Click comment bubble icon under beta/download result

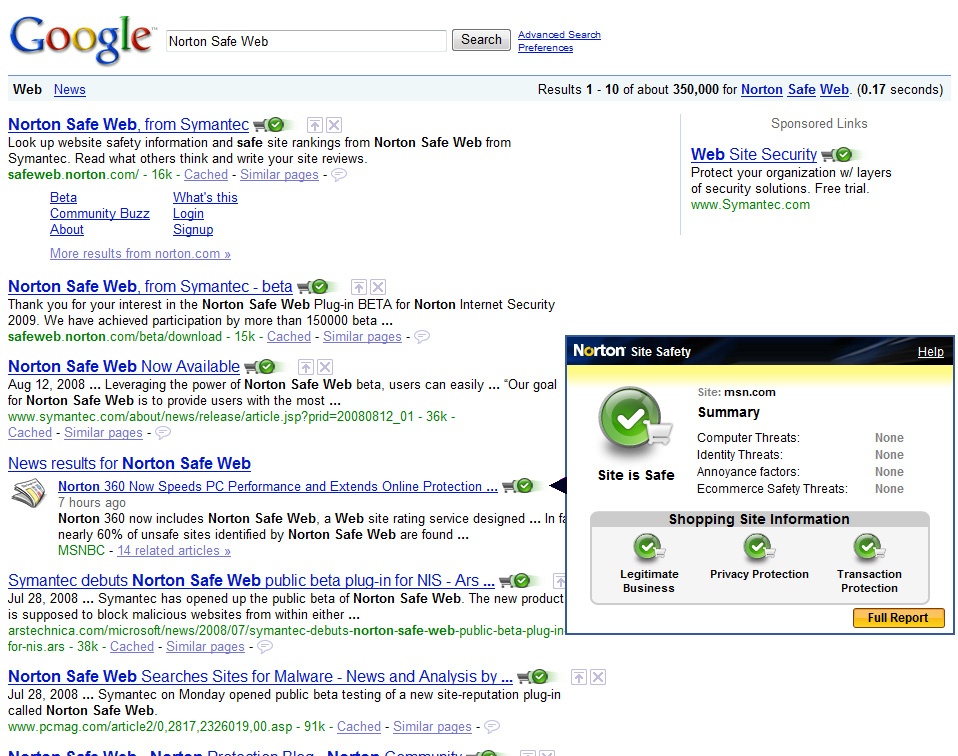[x=422, y=337]
